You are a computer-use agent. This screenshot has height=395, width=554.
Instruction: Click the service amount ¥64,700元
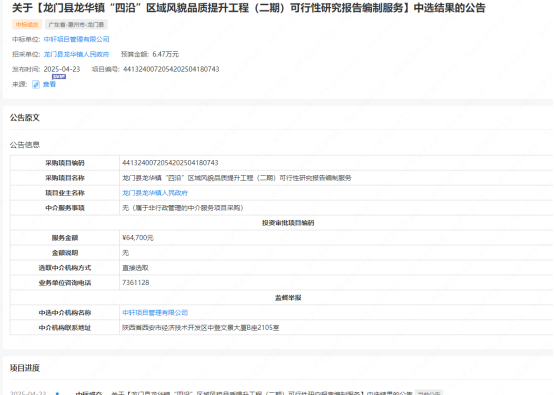tap(138, 238)
